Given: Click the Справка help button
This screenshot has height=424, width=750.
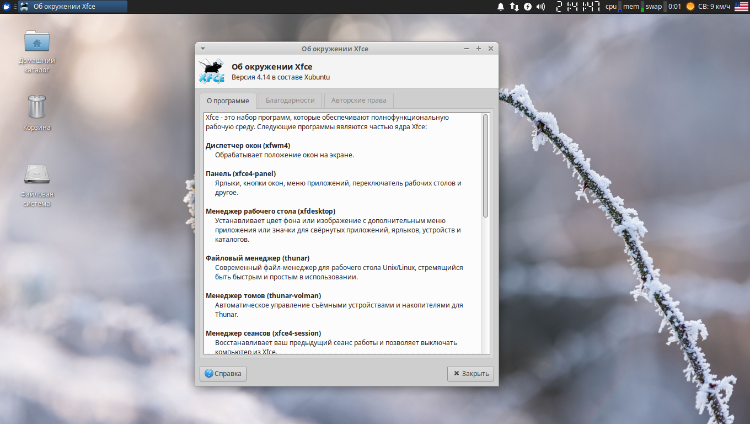Looking at the screenshot, I should tap(223, 373).
